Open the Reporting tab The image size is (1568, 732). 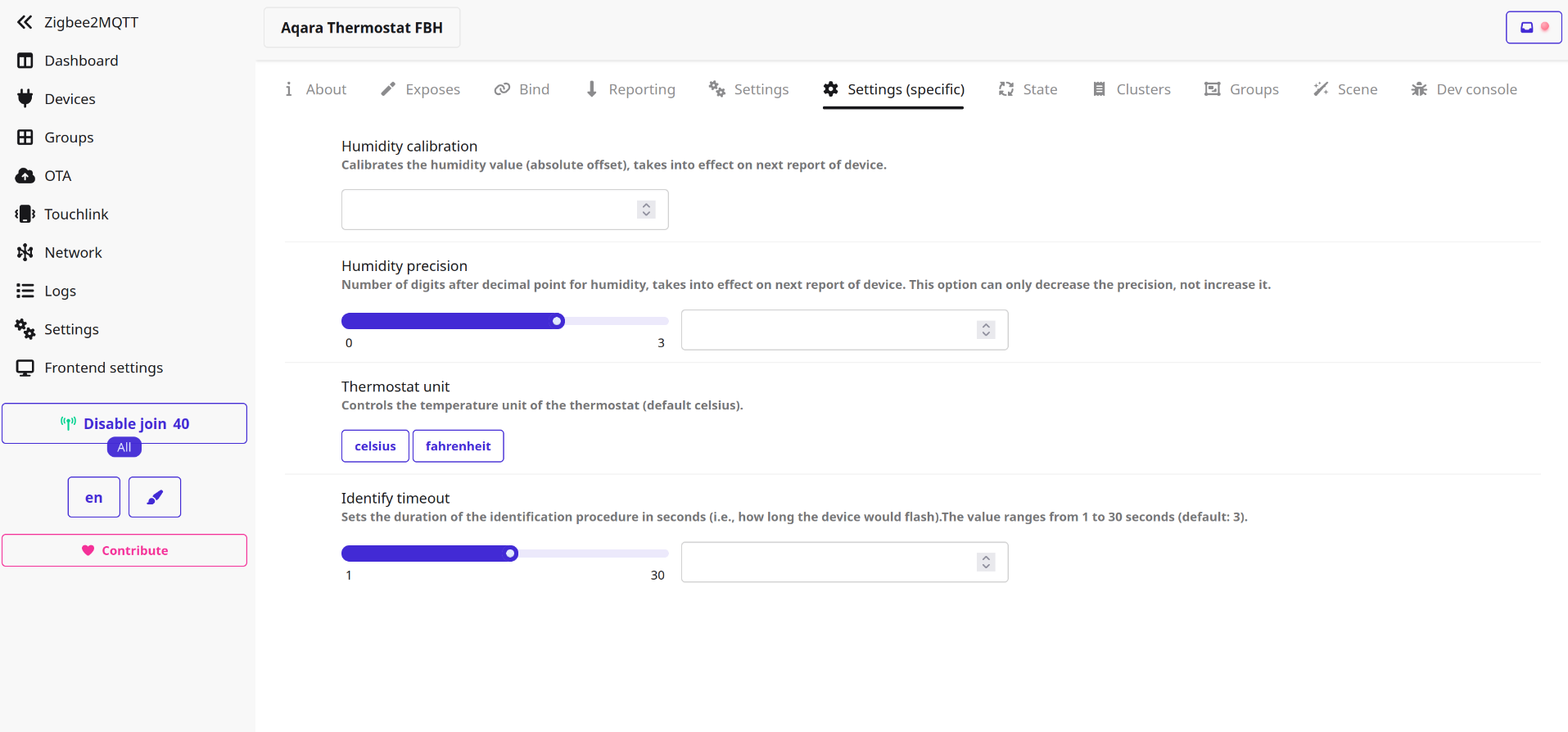pyautogui.click(x=630, y=89)
